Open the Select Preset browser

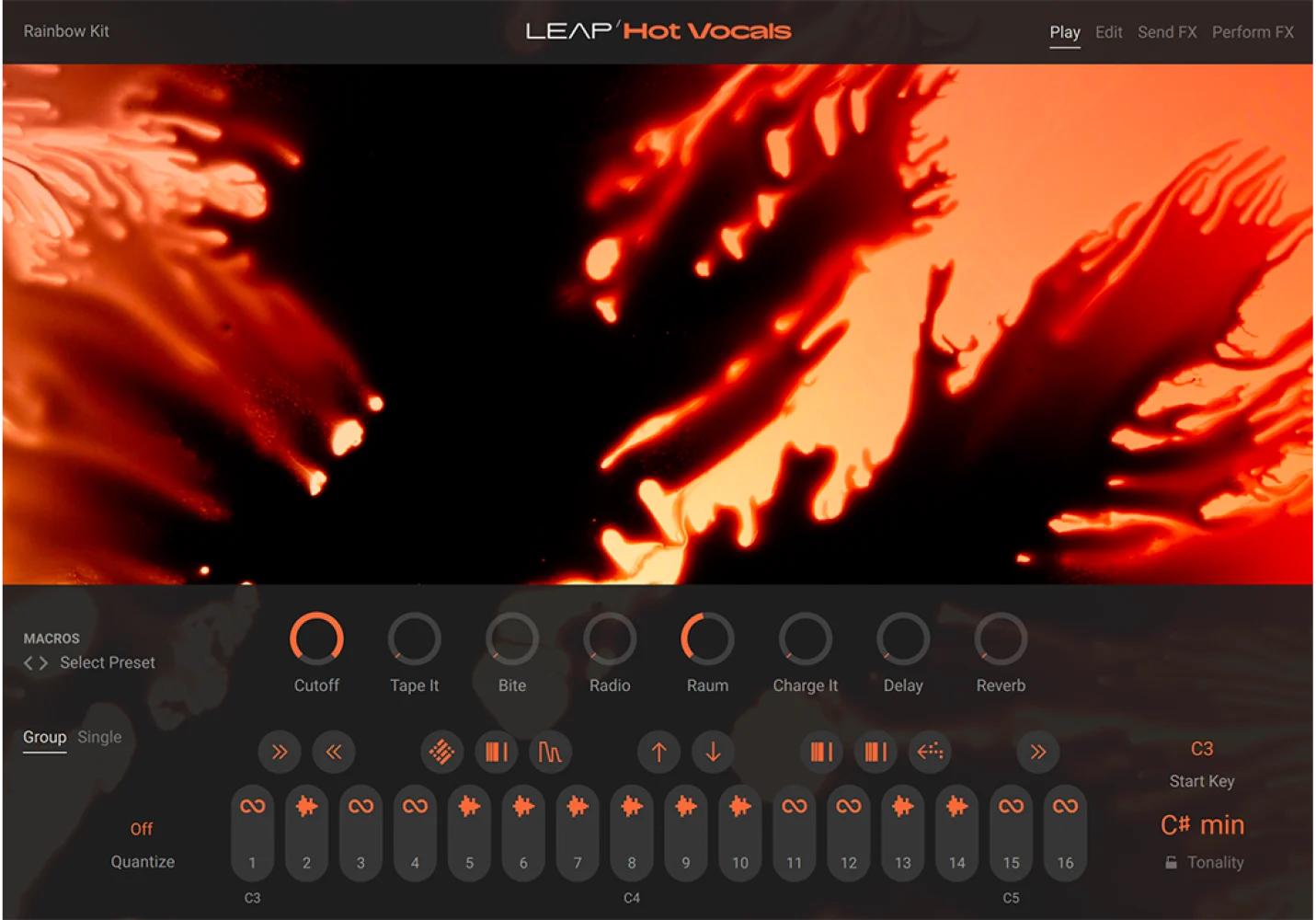(107, 661)
